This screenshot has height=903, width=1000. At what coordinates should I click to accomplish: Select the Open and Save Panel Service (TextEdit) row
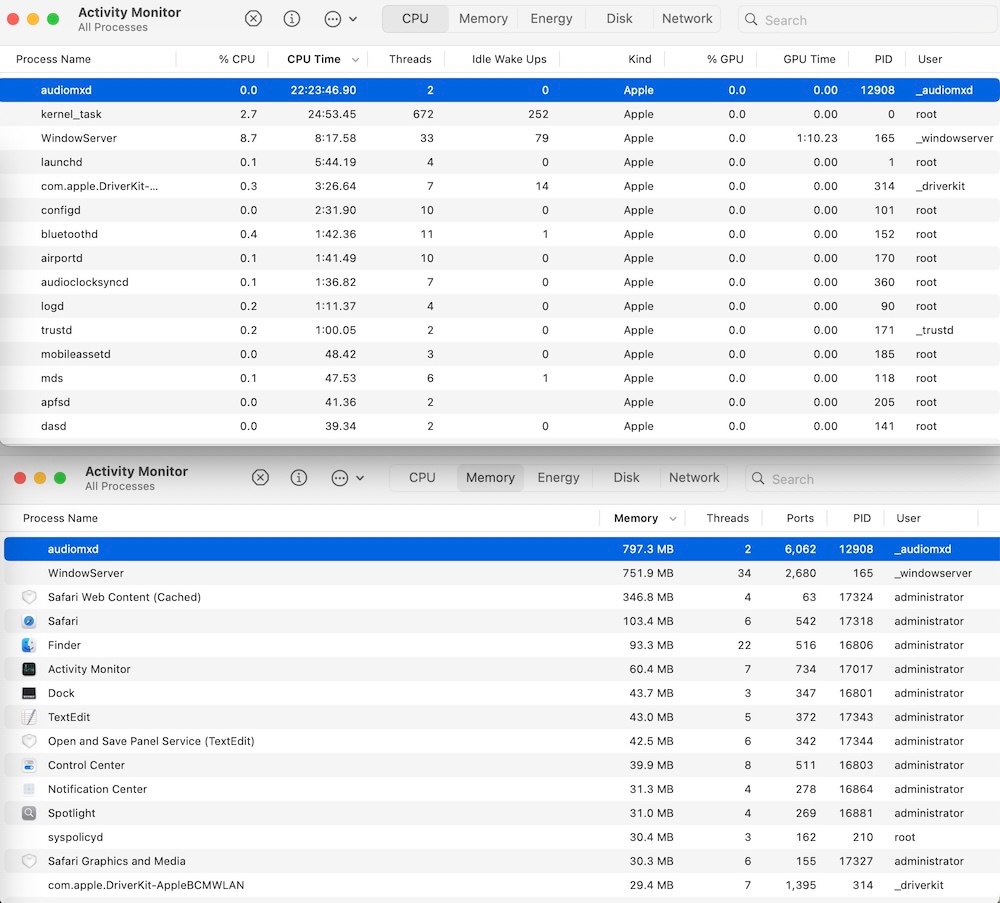click(x=502, y=741)
